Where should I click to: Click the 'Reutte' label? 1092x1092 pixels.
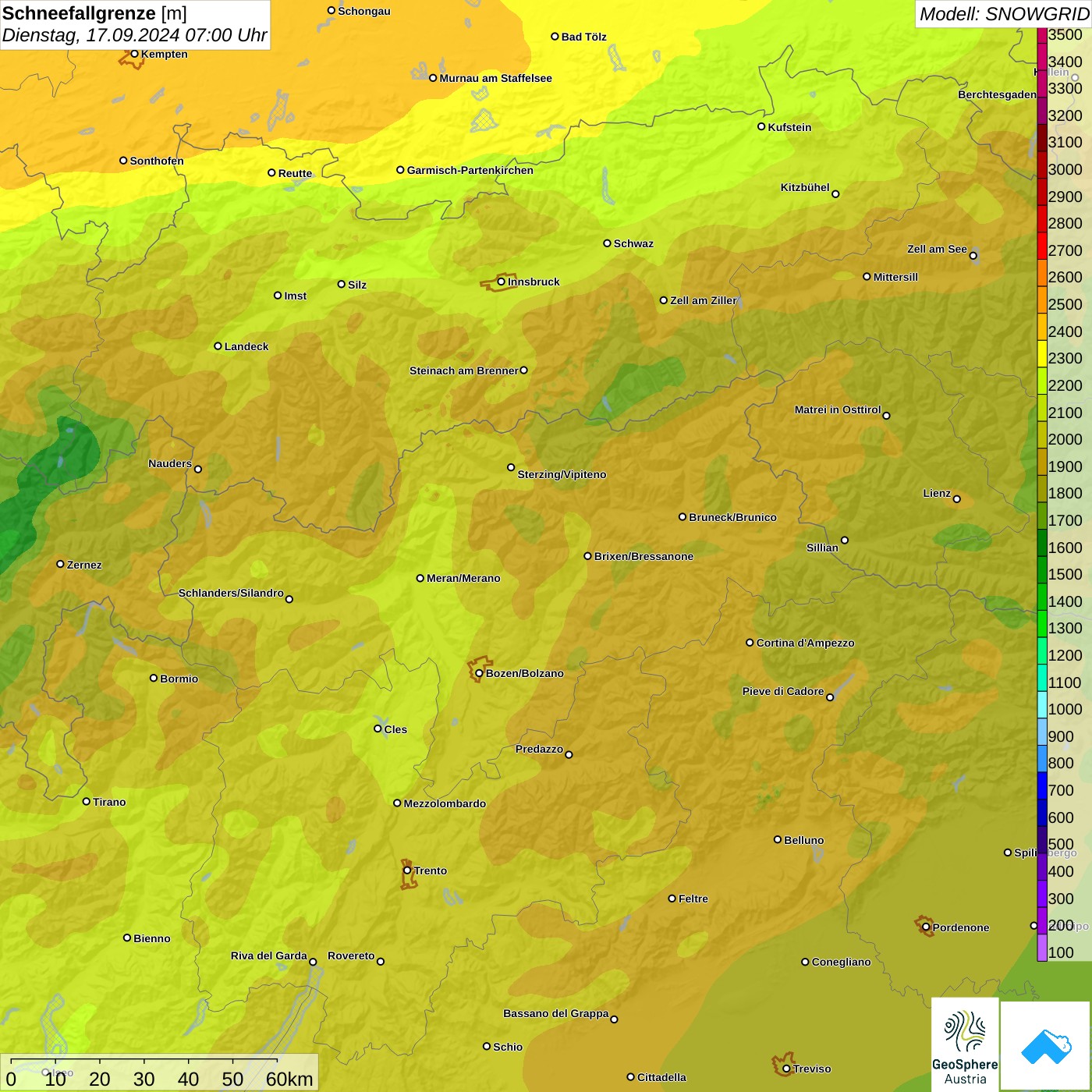(295, 173)
